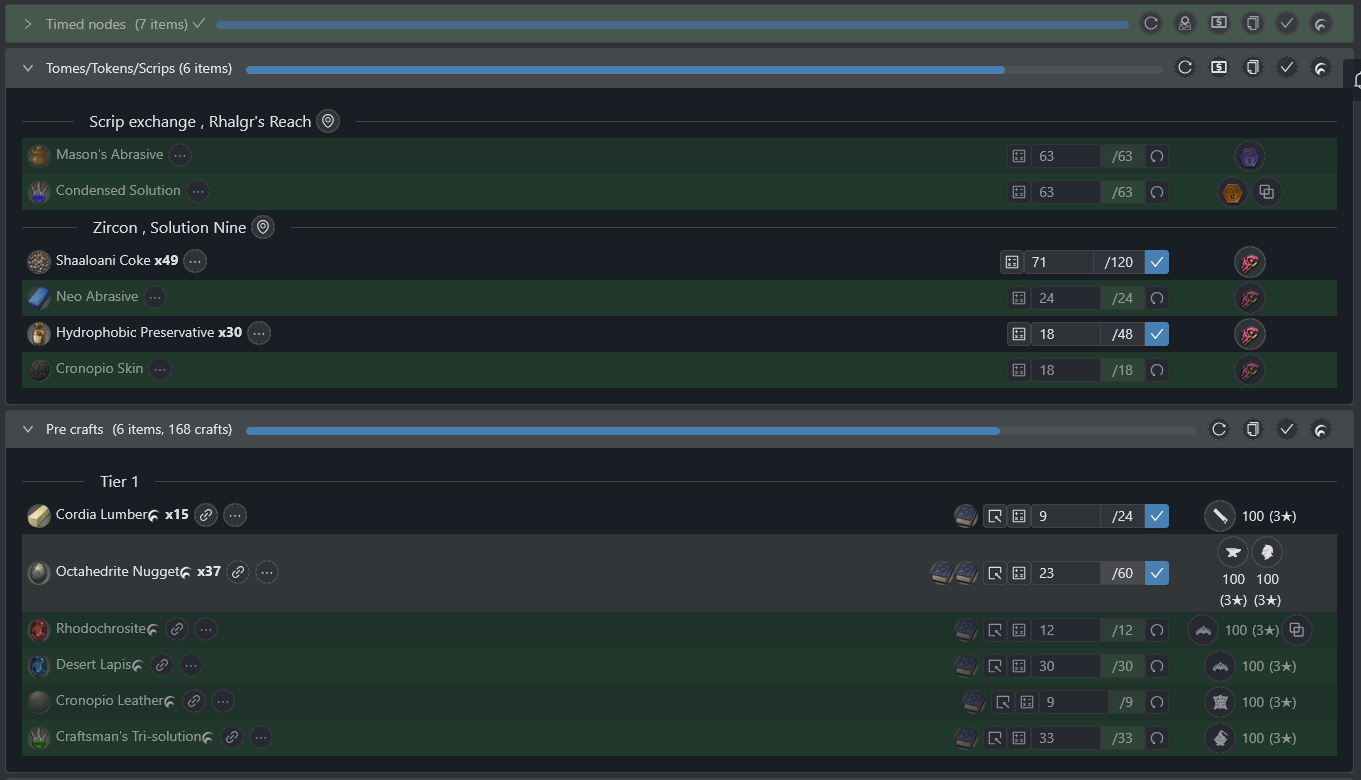1361x780 pixels.
Task: Mark Octahedrite Nugget as done with blue check
Action: pos(1157,573)
